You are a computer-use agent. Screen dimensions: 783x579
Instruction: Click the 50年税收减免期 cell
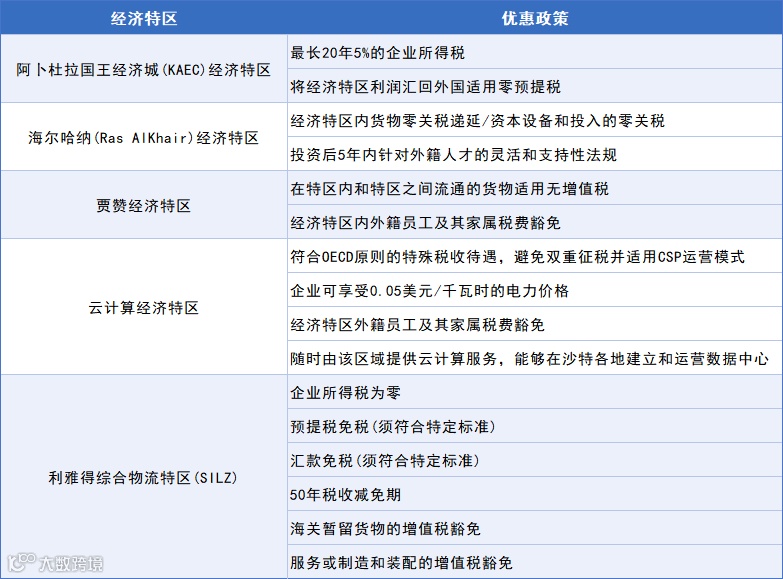pyautogui.click(x=535, y=494)
